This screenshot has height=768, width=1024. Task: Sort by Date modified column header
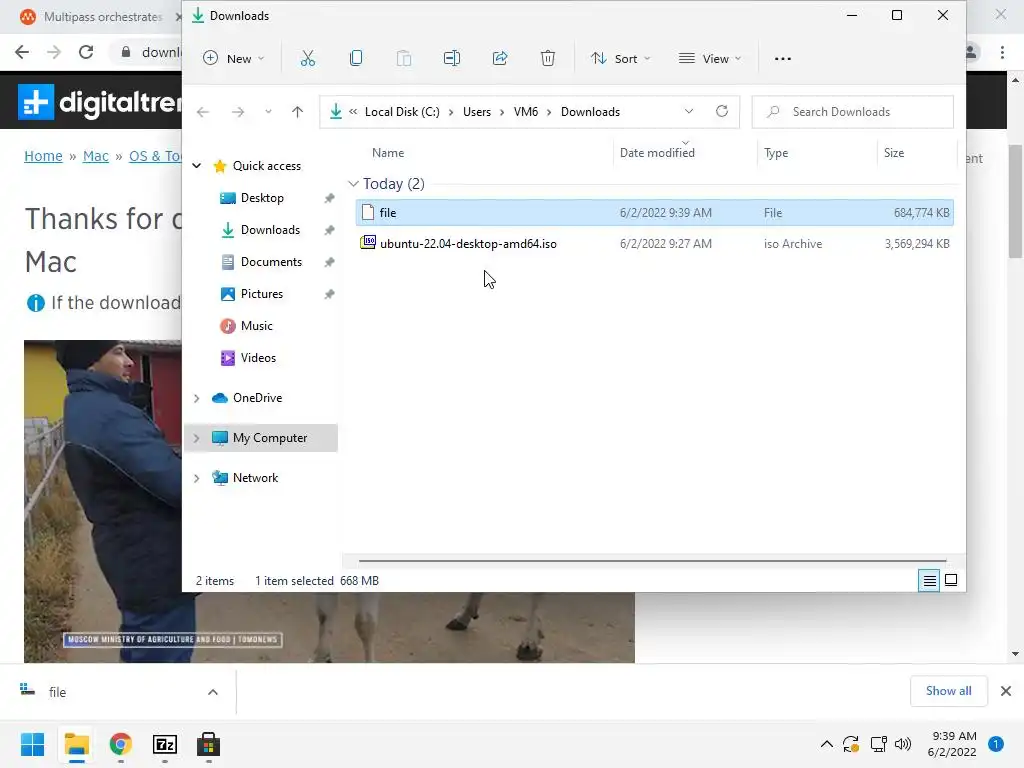coord(657,153)
